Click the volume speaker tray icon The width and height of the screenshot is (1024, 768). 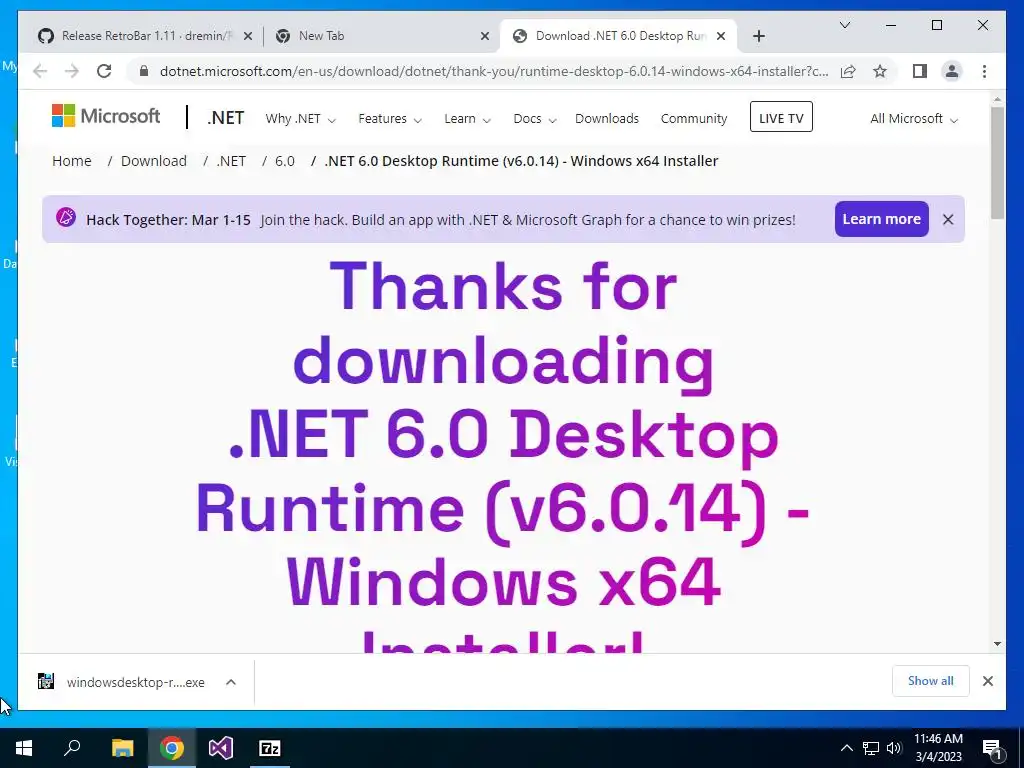pyautogui.click(x=894, y=748)
